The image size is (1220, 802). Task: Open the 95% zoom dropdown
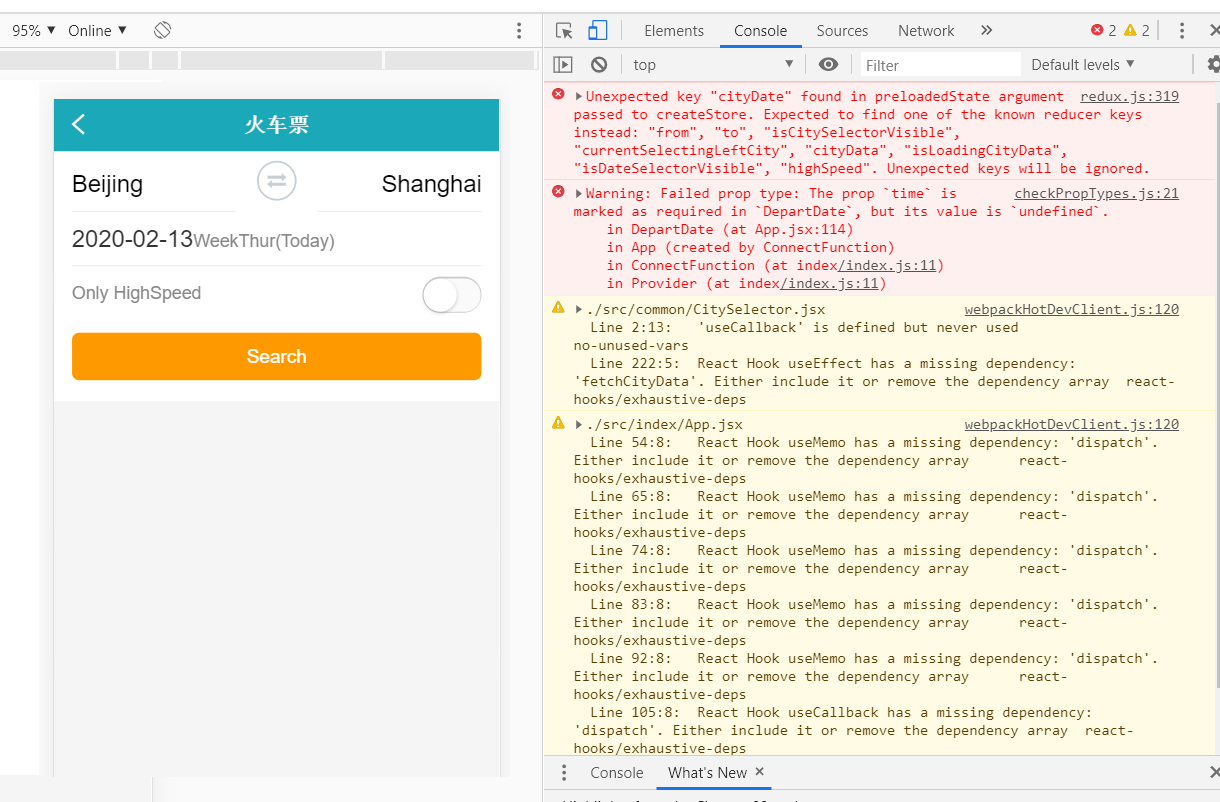[34, 30]
